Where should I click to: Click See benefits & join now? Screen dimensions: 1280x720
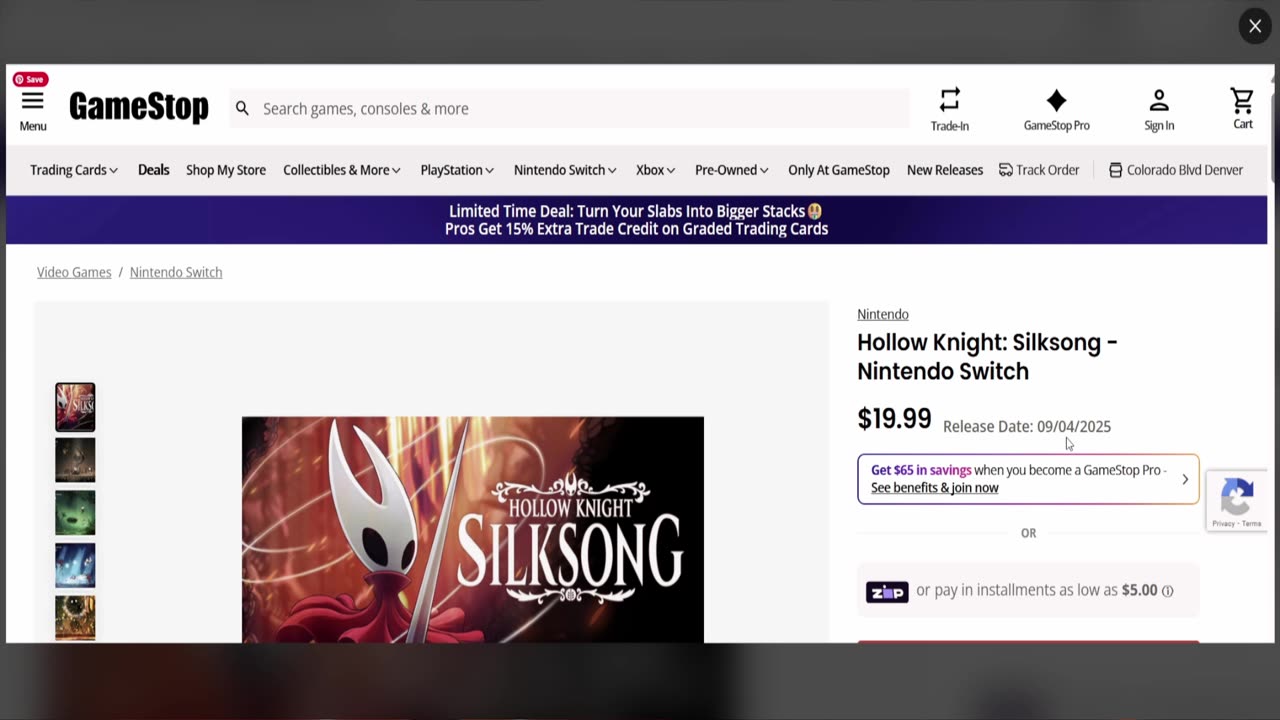click(934, 488)
